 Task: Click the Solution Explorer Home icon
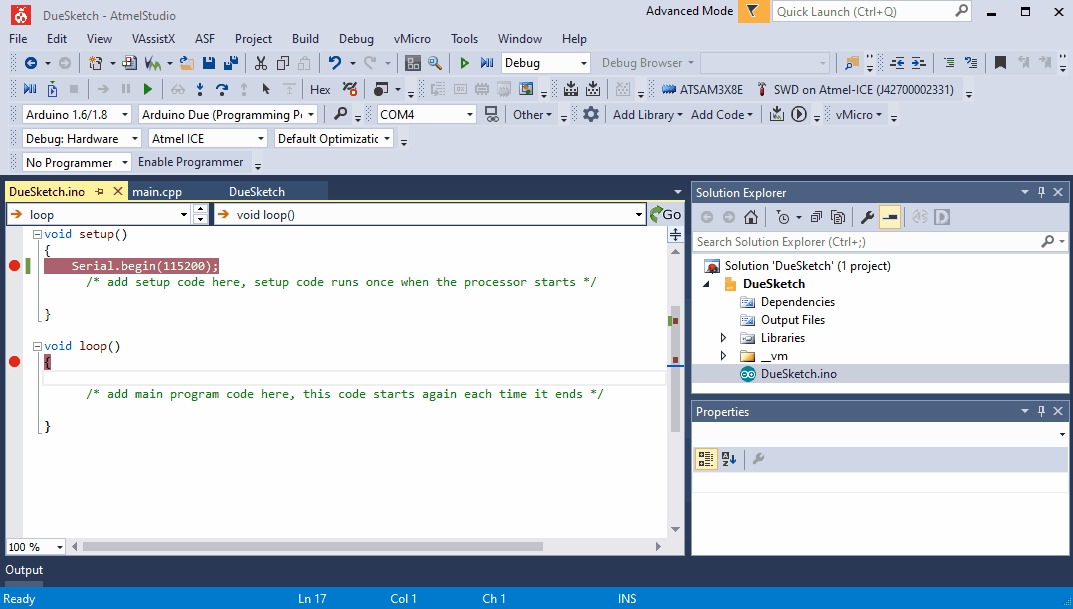751,218
